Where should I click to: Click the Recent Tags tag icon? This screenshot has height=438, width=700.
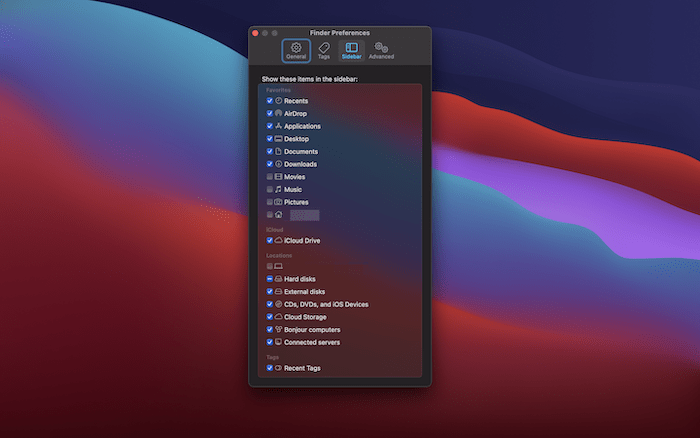279,368
